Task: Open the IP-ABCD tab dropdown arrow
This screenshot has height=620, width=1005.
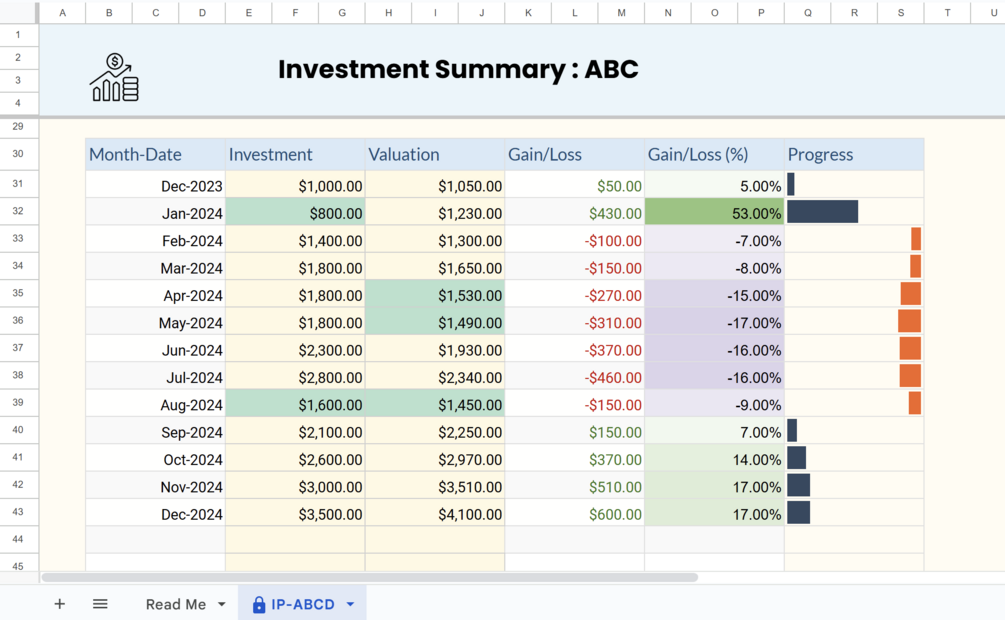Action: [x=351, y=605]
